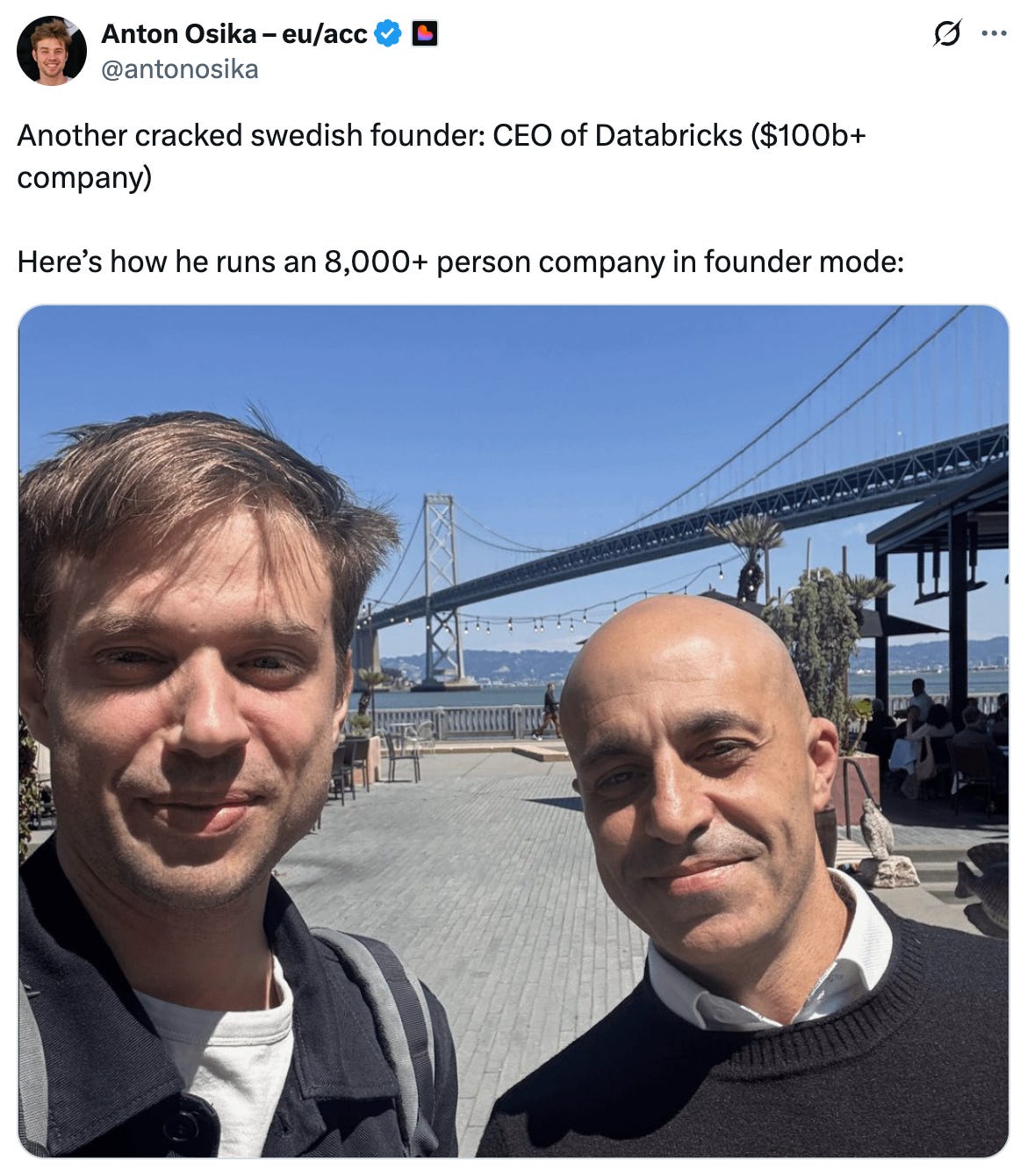Click the affiliate badge beside the verified check
1020x1176 pixels.
(x=425, y=34)
